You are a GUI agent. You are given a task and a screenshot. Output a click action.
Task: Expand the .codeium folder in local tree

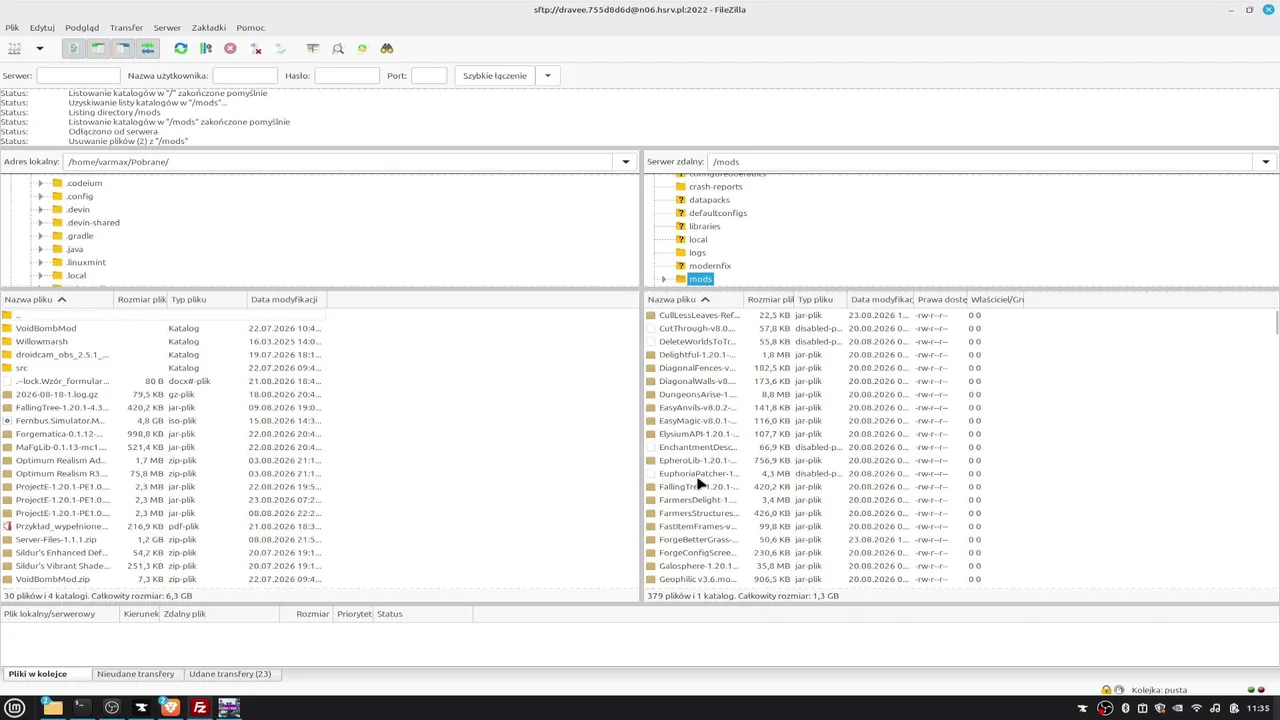(x=40, y=183)
